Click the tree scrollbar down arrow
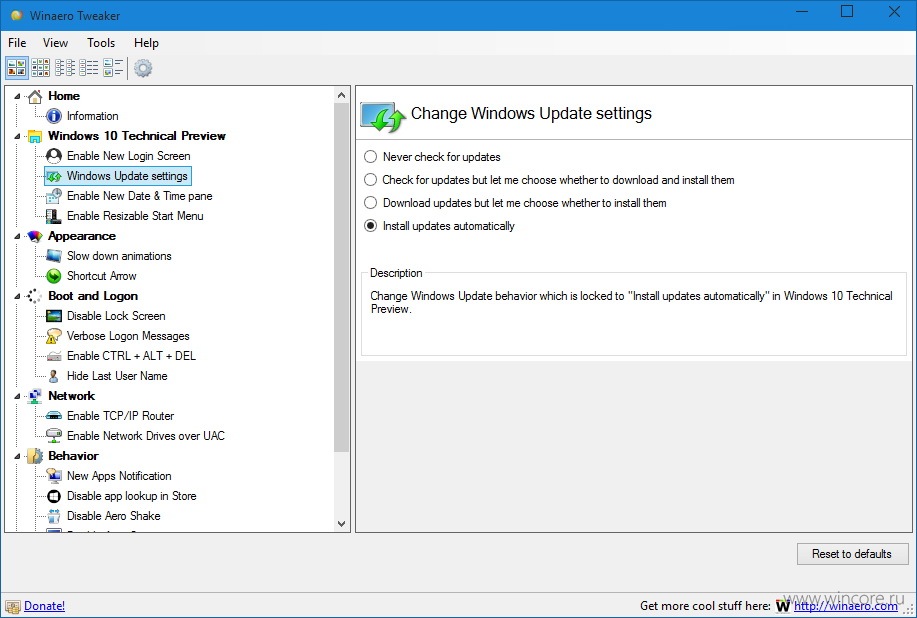The image size is (917, 618). [342, 524]
